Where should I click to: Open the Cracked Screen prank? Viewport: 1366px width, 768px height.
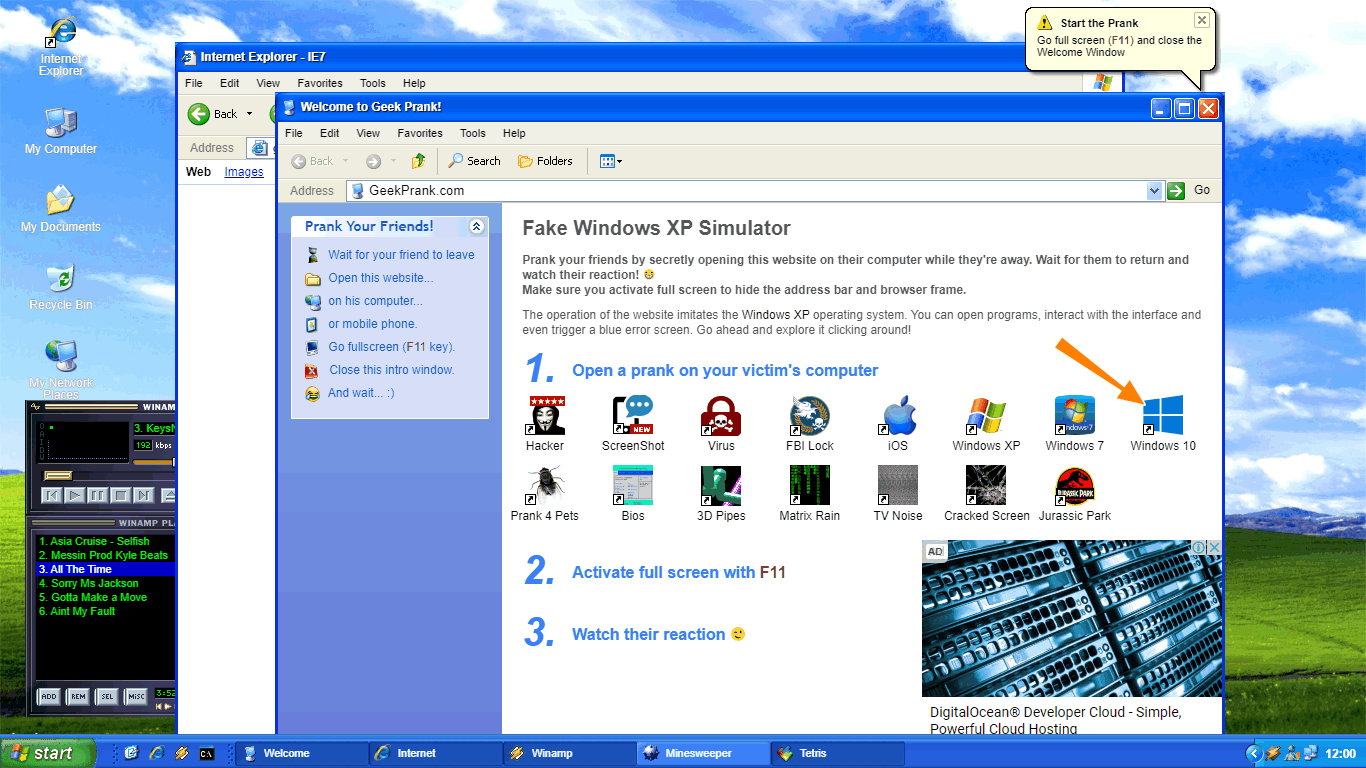(986, 485)
